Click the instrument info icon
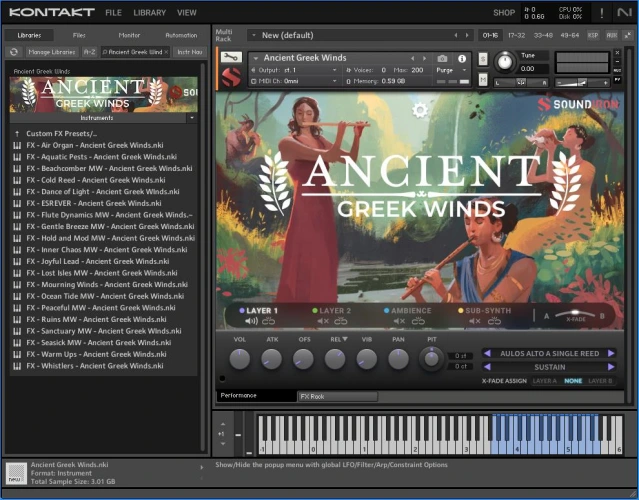This screenshot has width=639, height=500. point(462,59)
